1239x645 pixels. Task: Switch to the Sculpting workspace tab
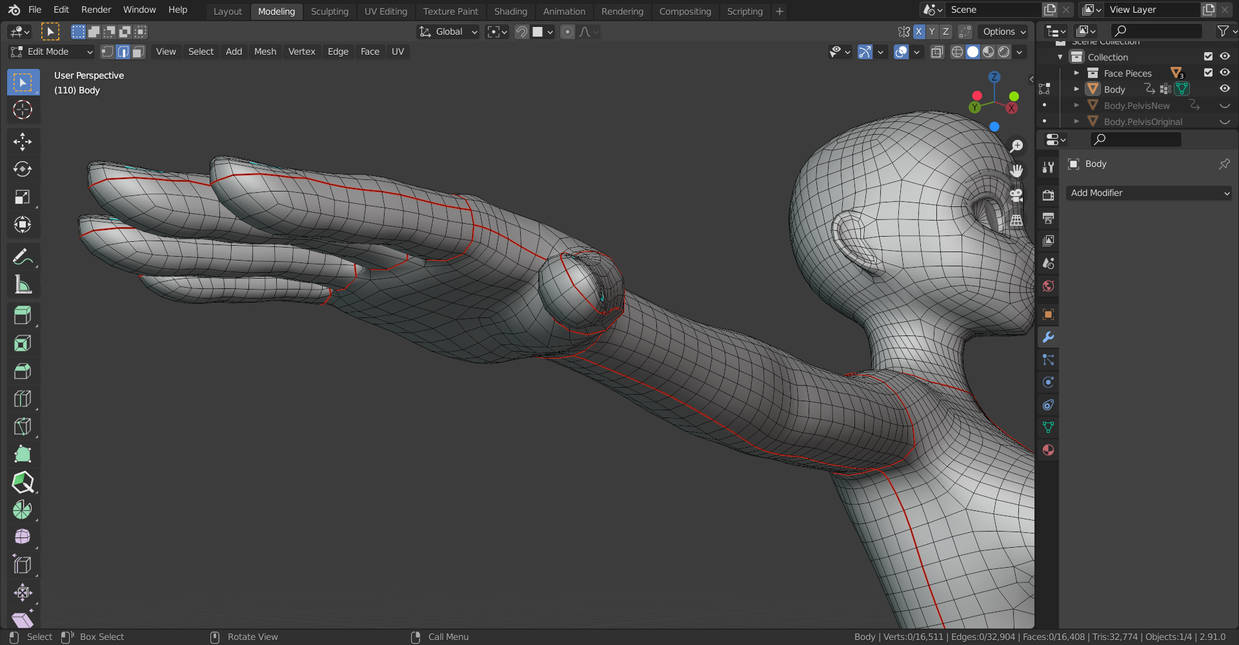coord(329,11)
